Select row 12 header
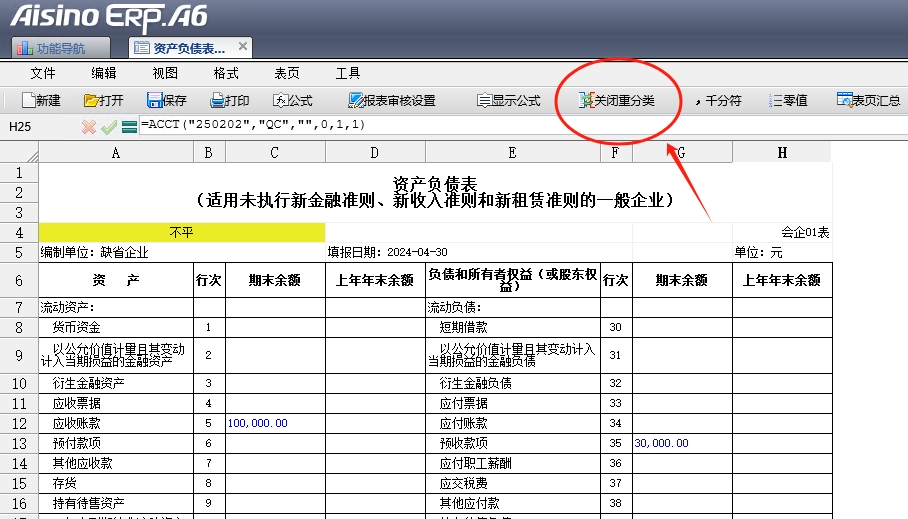Image resolution: width=908 pixels, height=519 pixels. [x=19, y=423]
